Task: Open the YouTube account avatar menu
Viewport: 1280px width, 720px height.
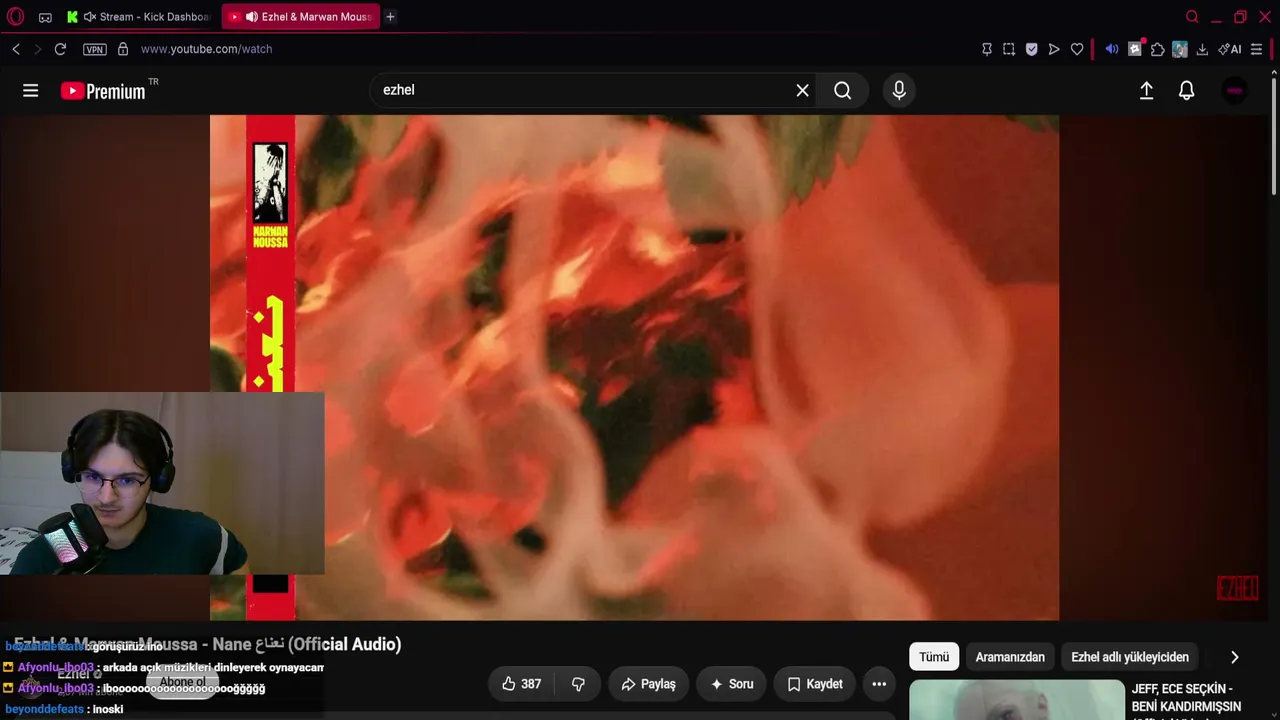Action: pyautogui.click(x=1235, y=91)
